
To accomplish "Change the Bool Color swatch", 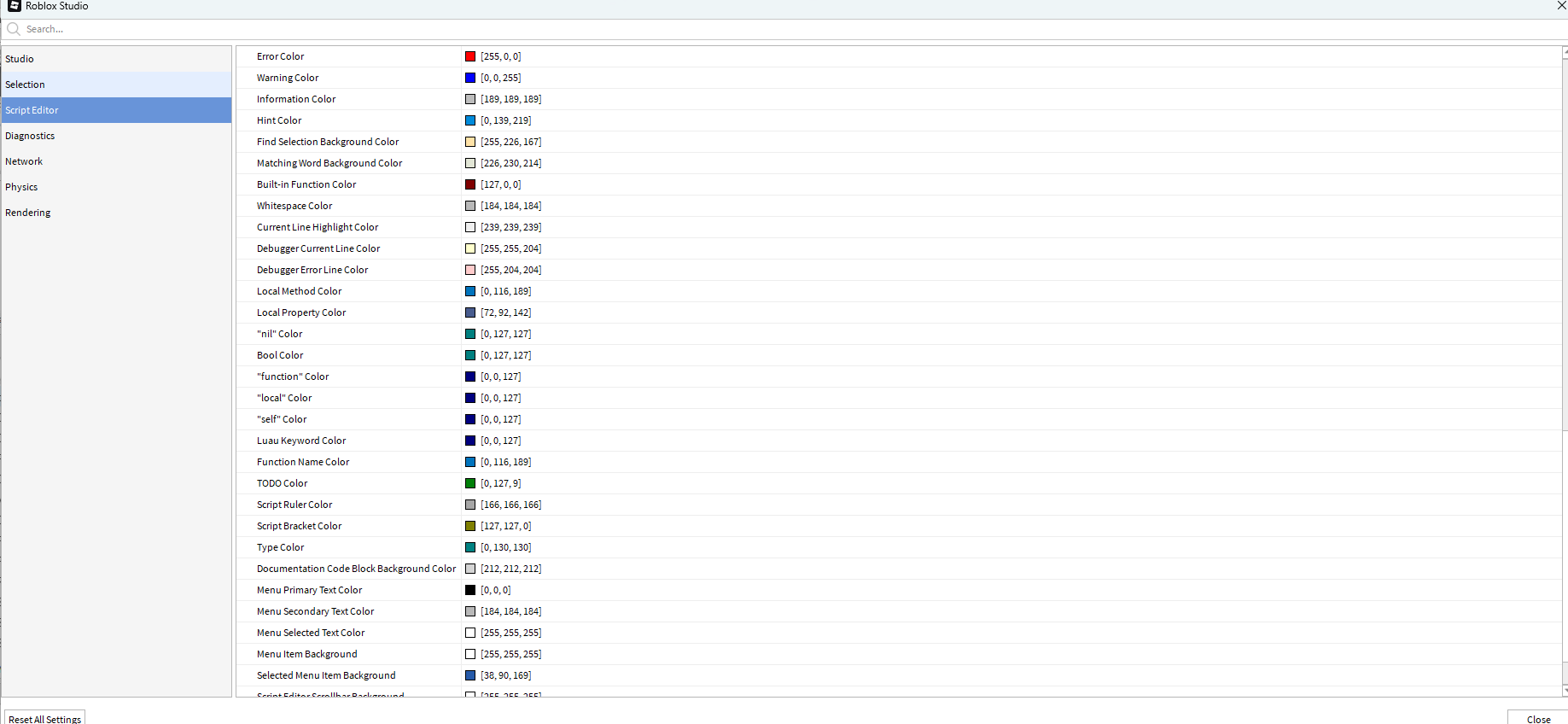I will tap(470, 355).
